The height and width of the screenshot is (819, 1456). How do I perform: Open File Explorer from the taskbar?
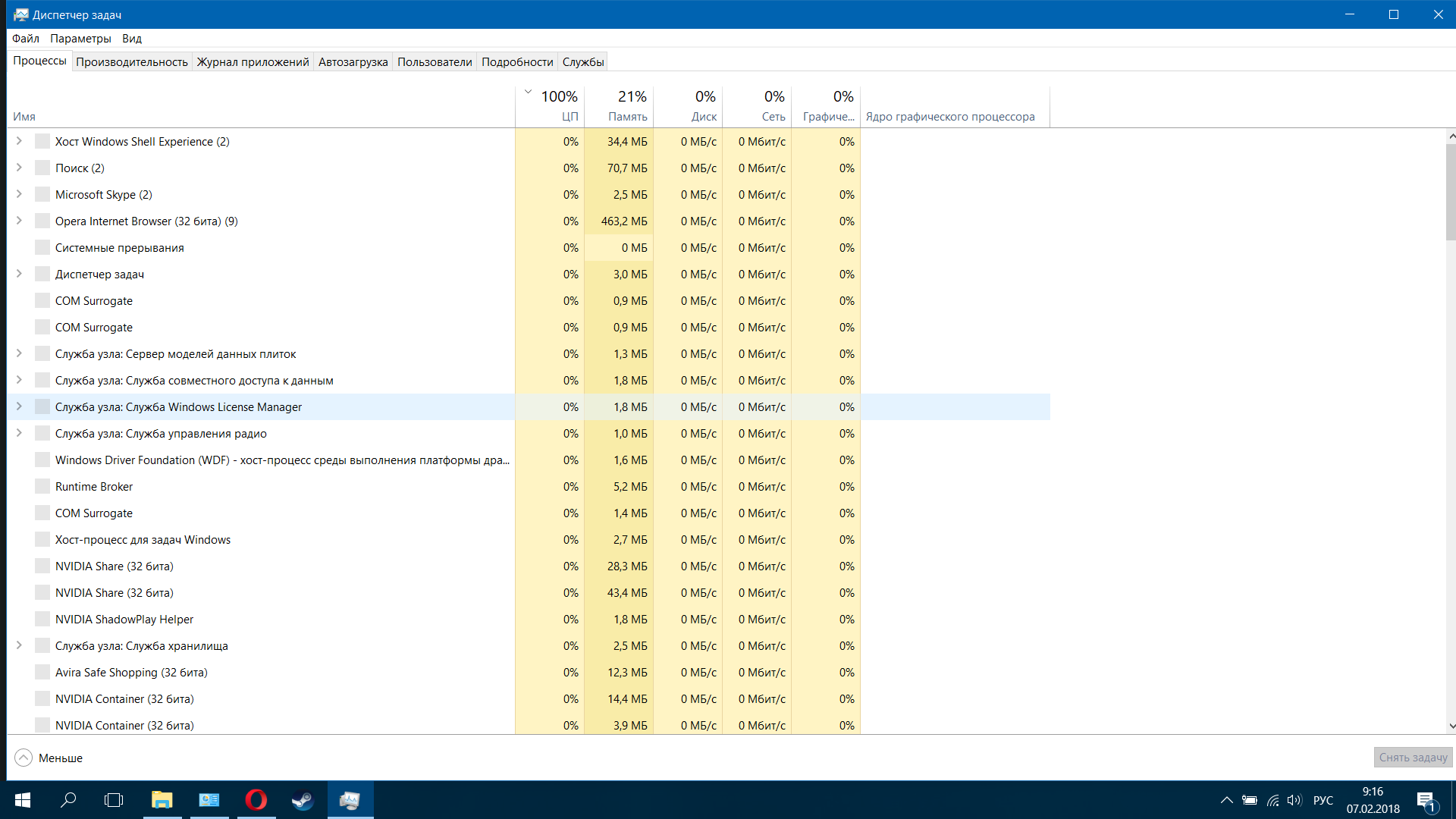click(162, 800)
